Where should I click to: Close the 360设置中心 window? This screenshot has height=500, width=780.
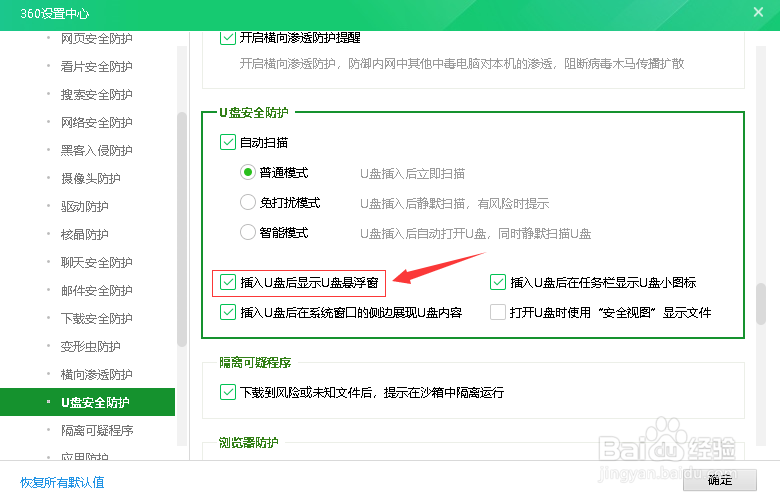[x=758, y=12]
